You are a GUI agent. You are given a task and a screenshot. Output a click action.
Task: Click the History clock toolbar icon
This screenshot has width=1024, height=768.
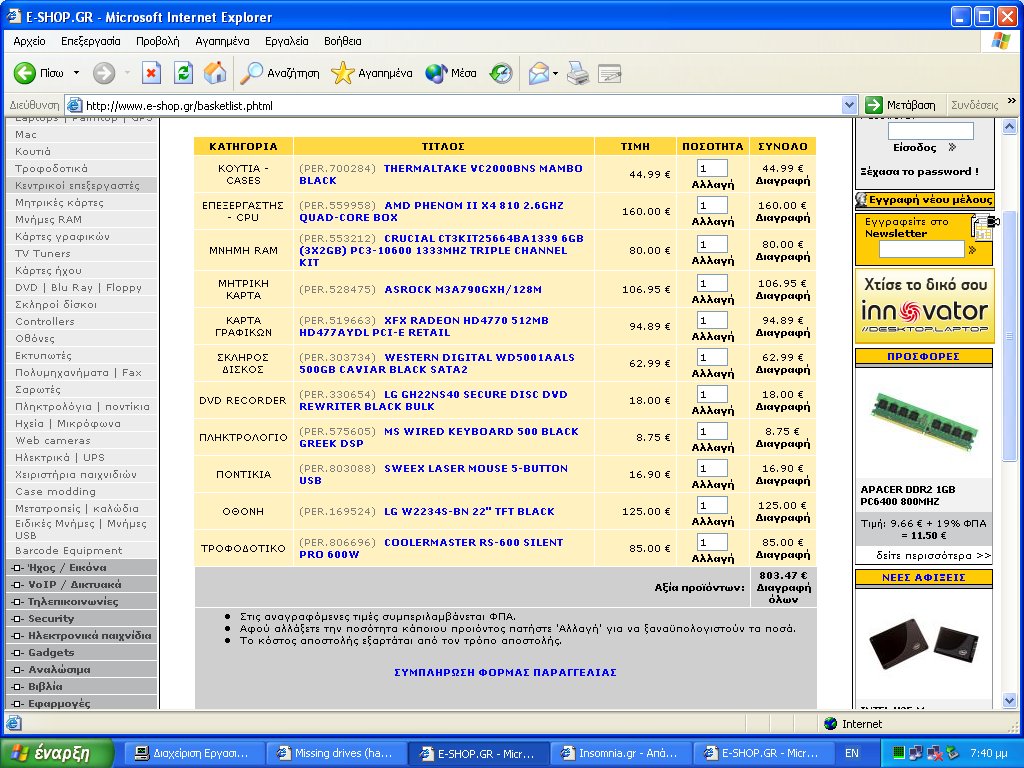pos(500,73)
